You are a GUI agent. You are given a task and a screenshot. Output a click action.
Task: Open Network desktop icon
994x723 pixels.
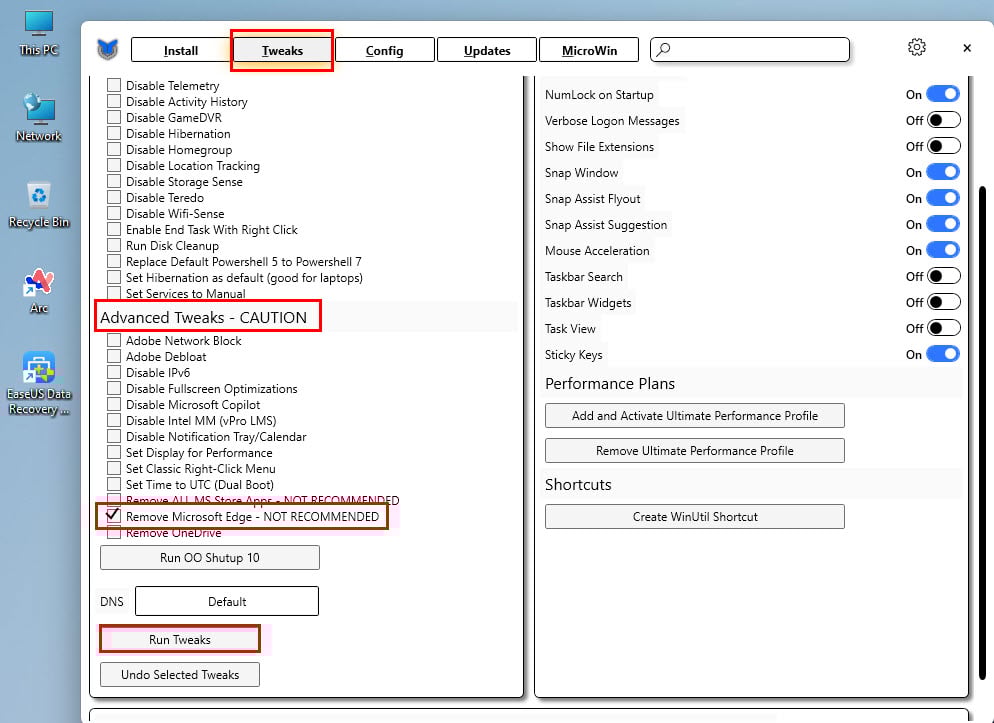point(39,118)
